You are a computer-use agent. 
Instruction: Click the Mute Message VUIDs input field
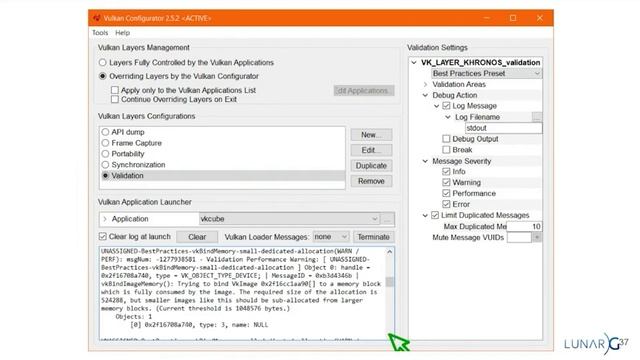(x=519, y=238)
